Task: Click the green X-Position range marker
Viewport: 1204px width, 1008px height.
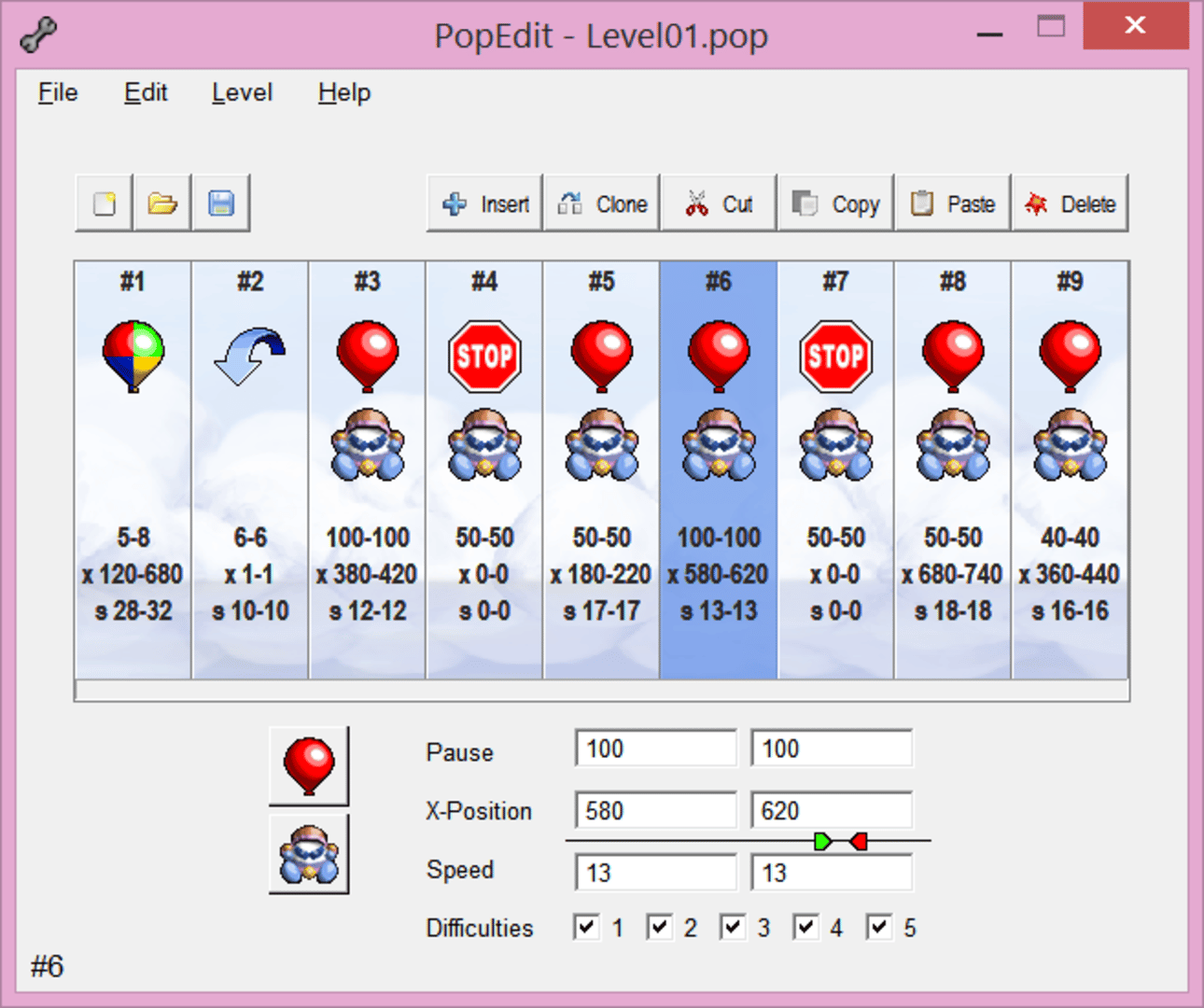Action: (822, 842)
